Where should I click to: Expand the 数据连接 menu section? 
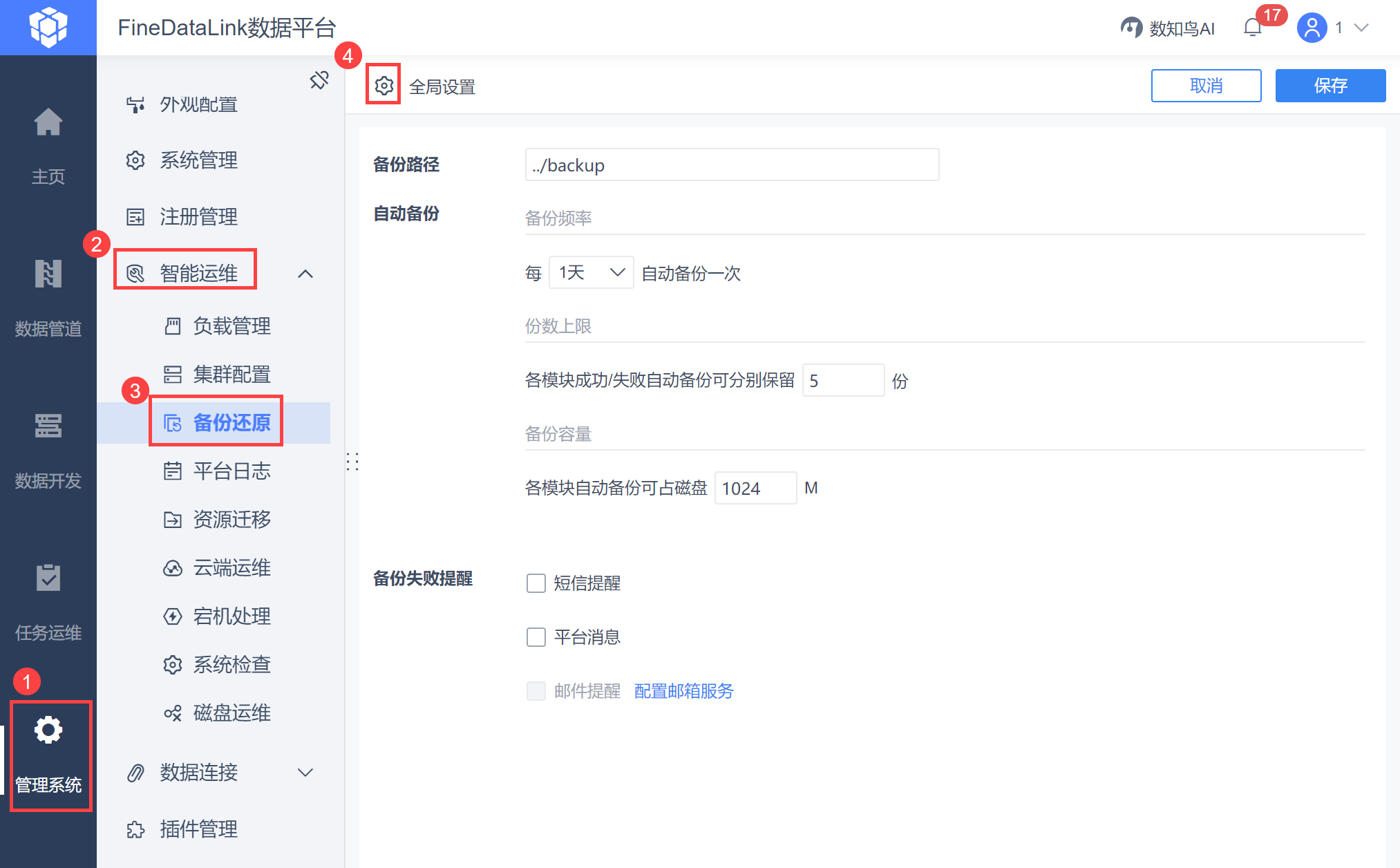click(305, 773)
